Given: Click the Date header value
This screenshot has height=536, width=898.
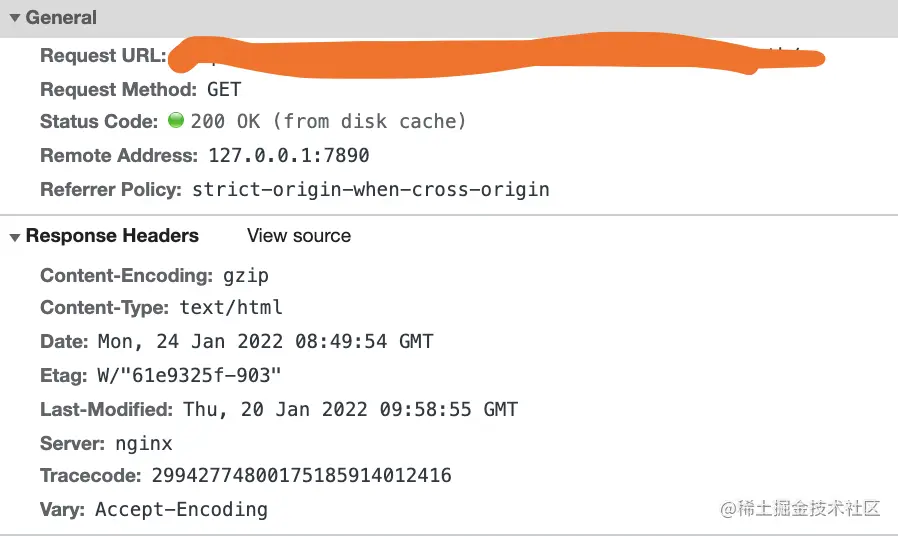Looking at the screenshot, I should [265, 341].
